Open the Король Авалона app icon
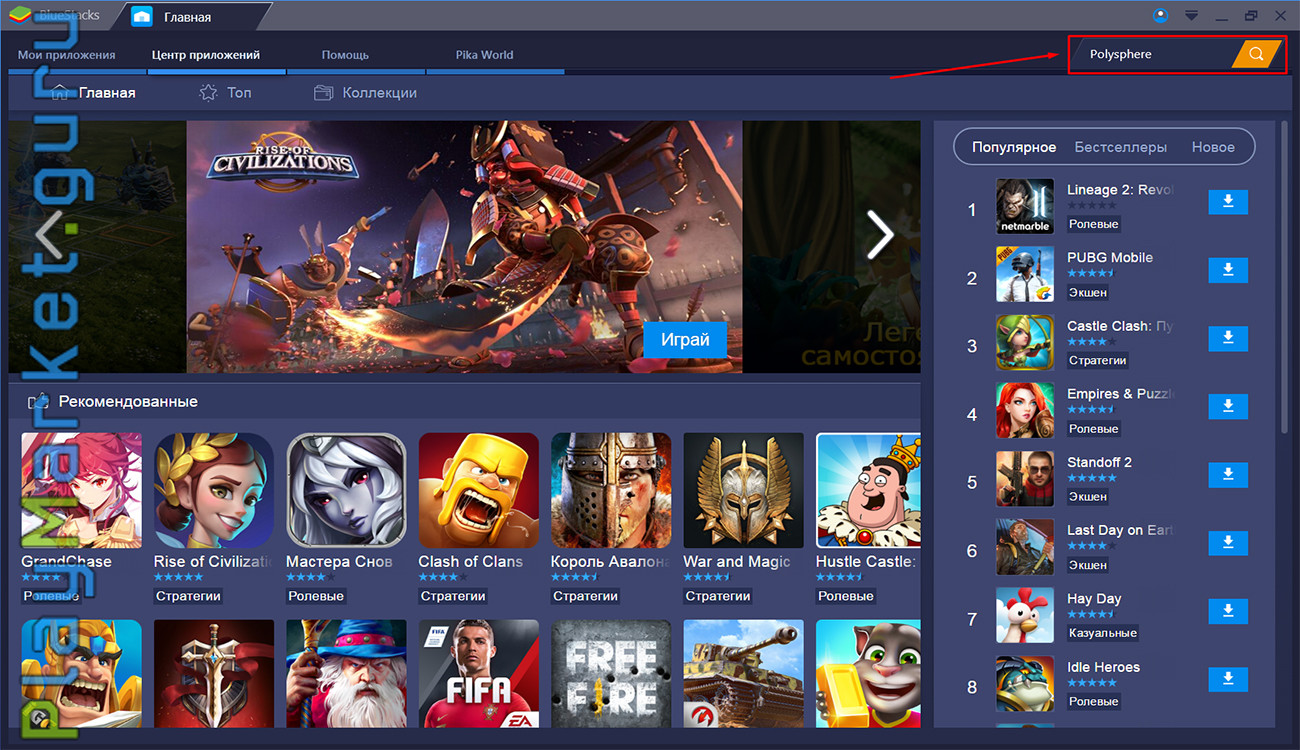This screenshot has height=750, width=1300. click(611, 492)
